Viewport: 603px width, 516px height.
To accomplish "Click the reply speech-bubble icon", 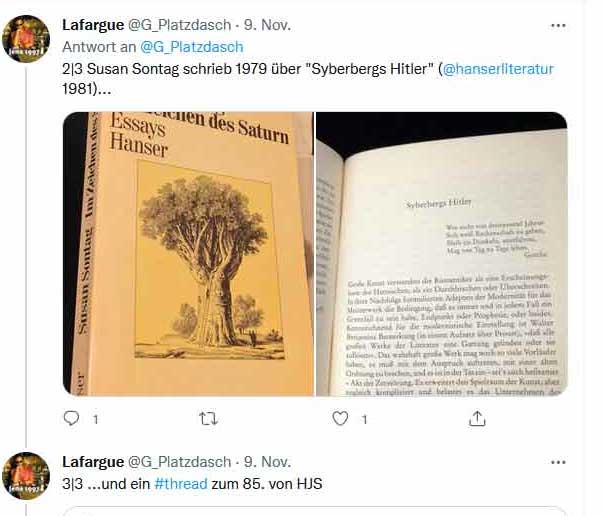I will (x=71, y=418).
